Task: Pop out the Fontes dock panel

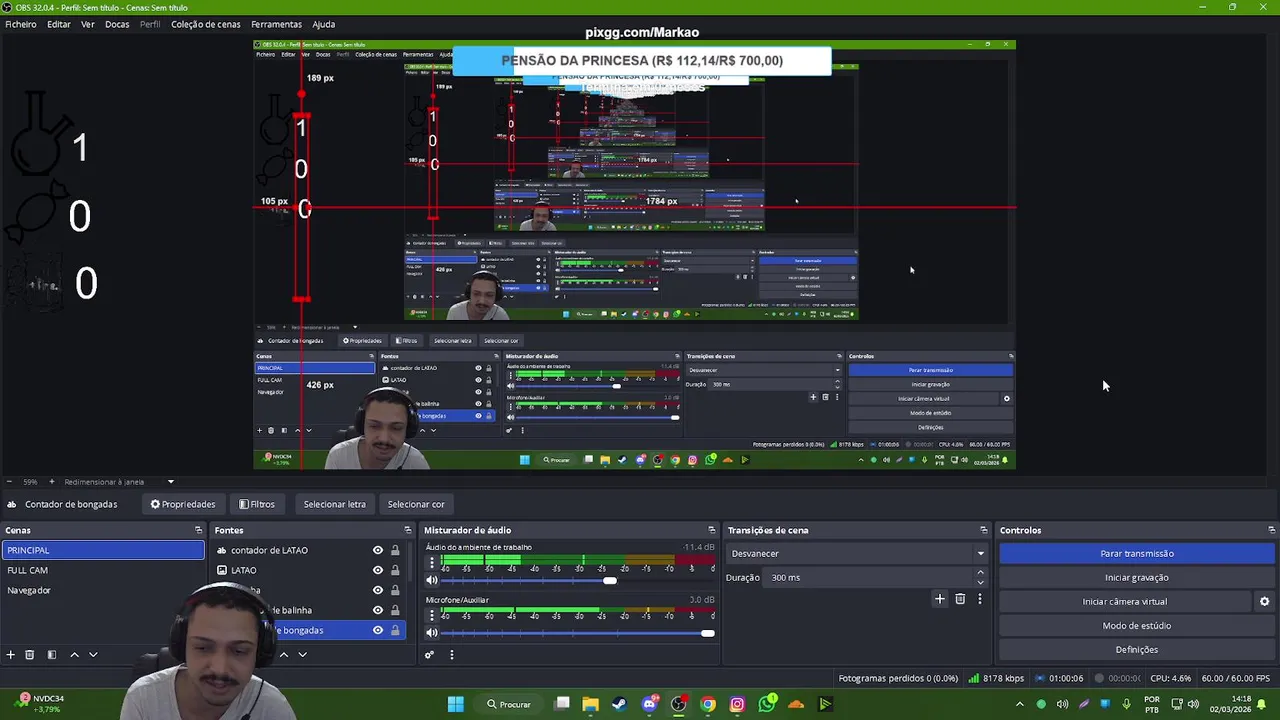Action: click(x=407, y=530)
